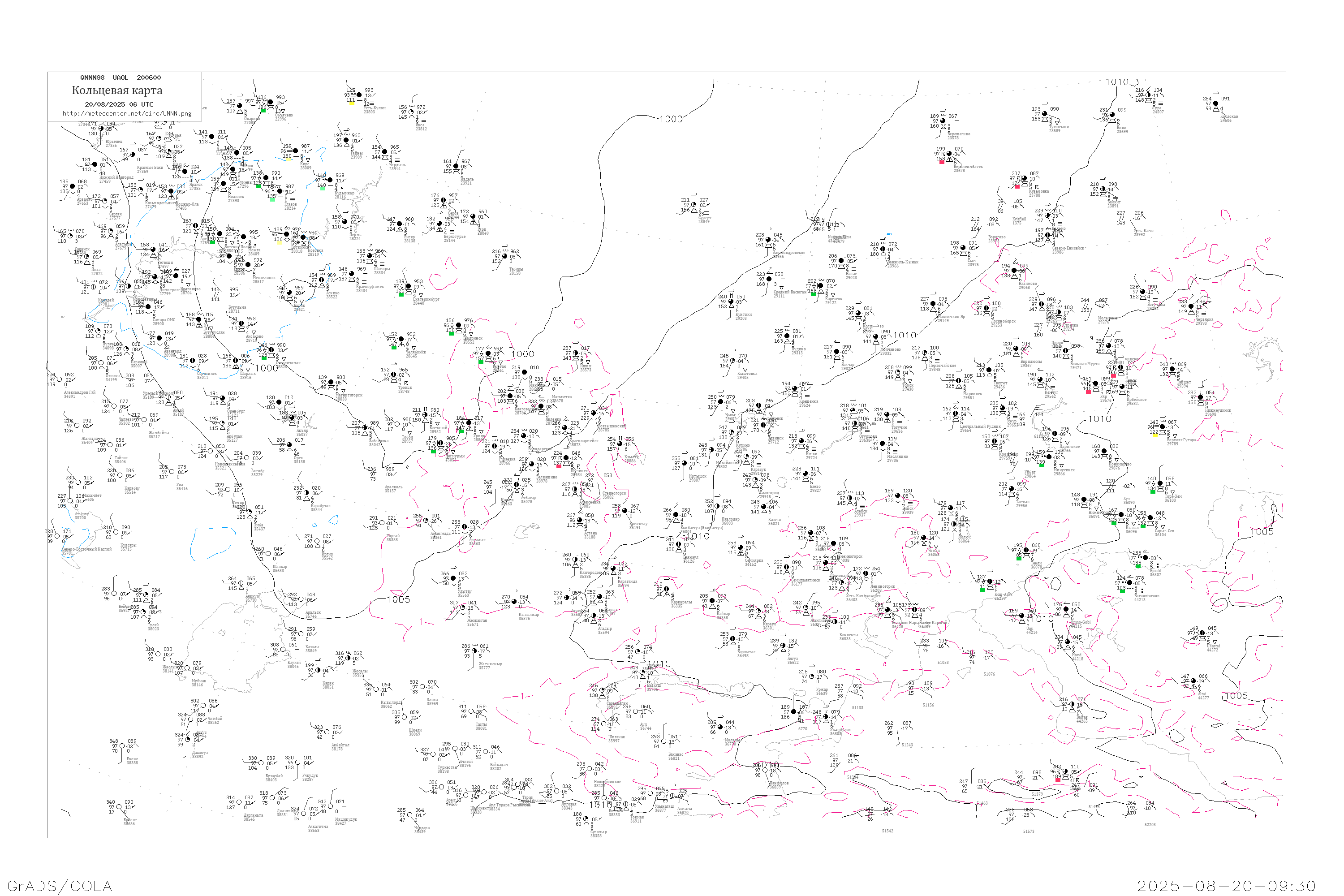This screenshot has width=1344, height=896.
Task: Click the GrADS/COLA label at bottom left
Action: pos(59,886)
